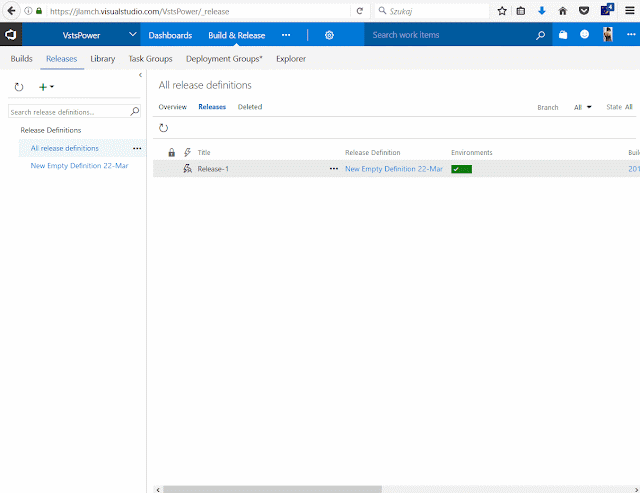
Task: Open the settings gear in the VSTS header
Action: click(x=329, y=35)
